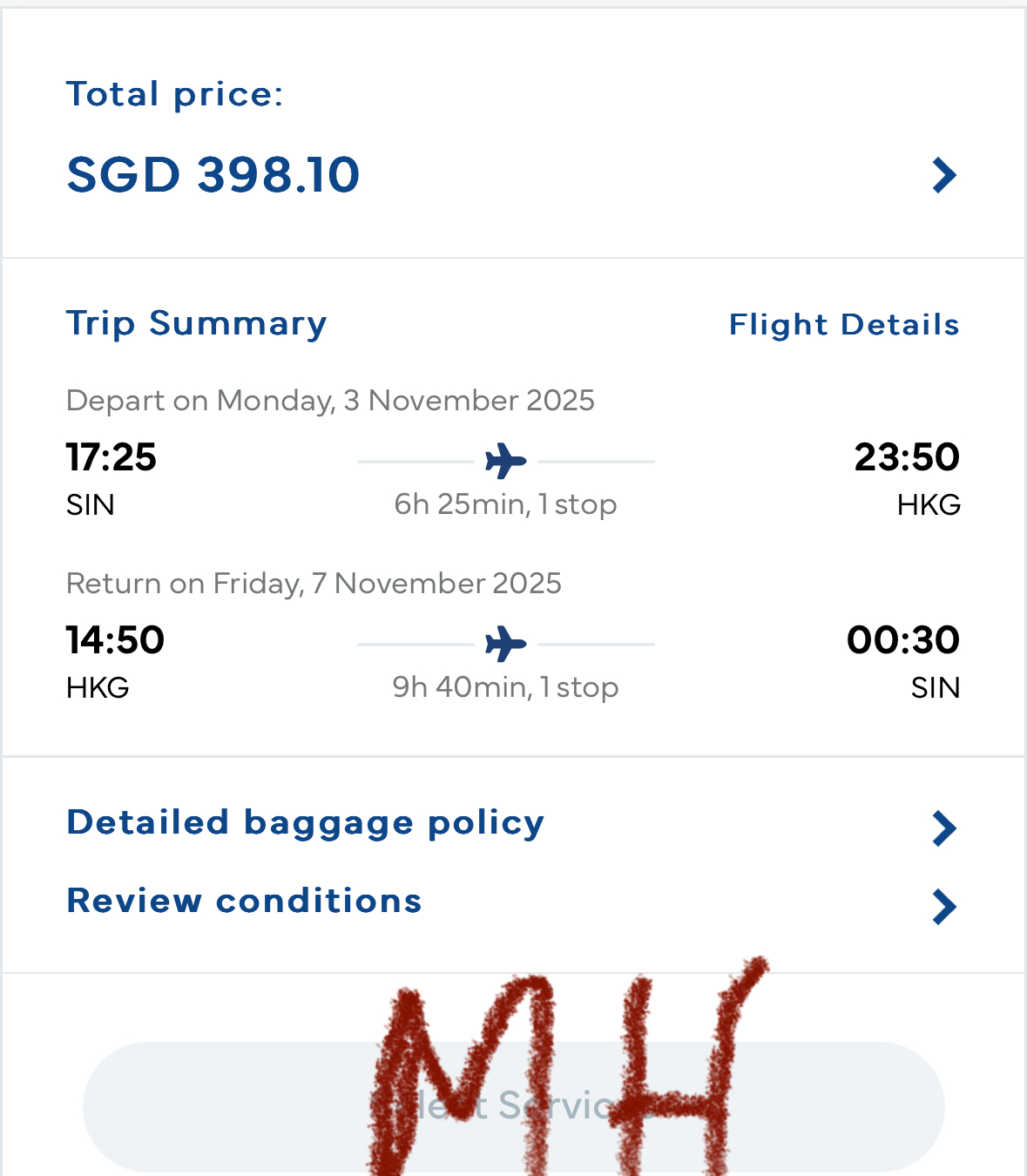Image resolution: width=1027 pixels, height=1176 pixels.
Task: Click the 17:25 departure time from SIN
Action: click(x=111, y=457)
